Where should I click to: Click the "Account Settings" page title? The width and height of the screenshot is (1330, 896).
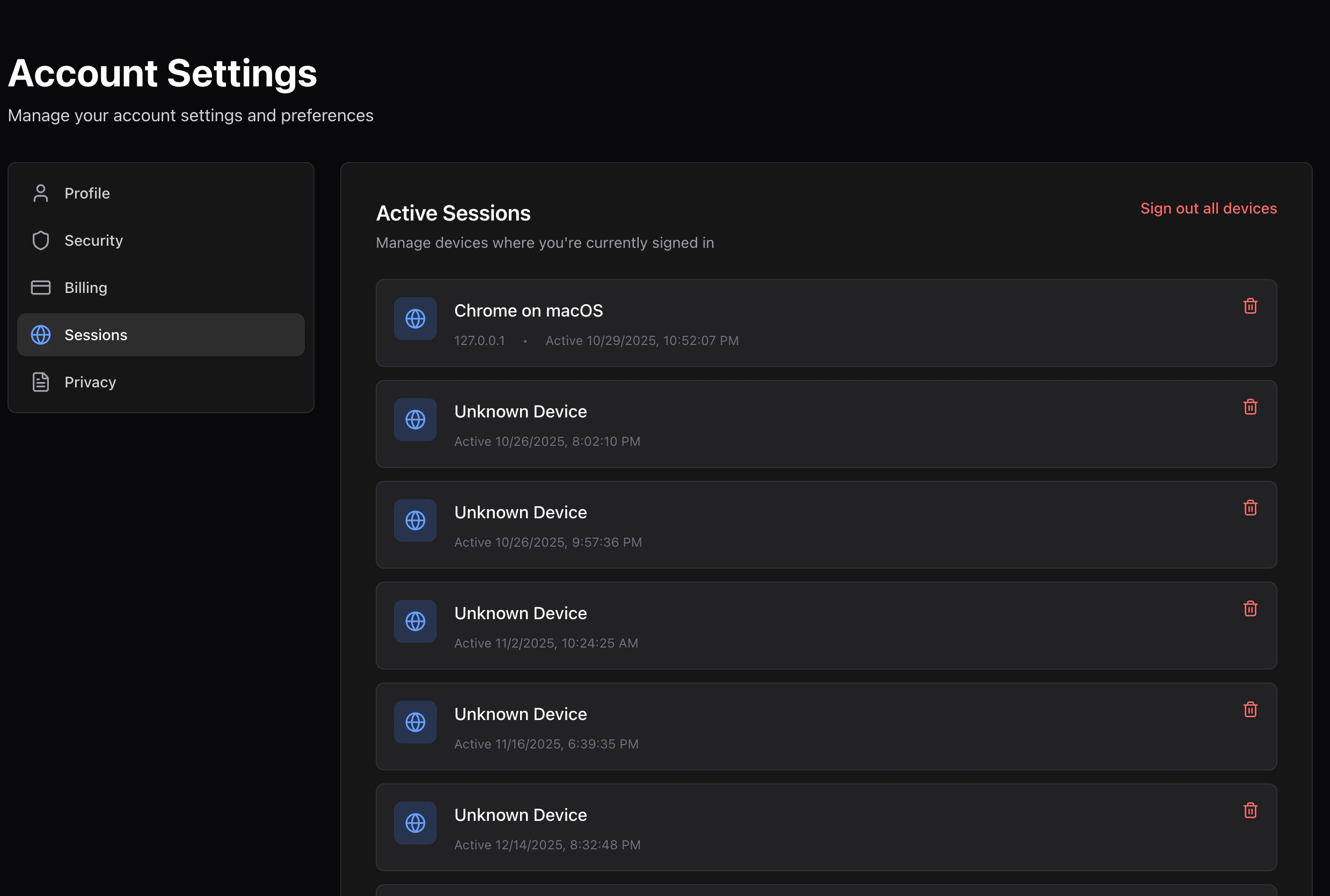[162, 73]
